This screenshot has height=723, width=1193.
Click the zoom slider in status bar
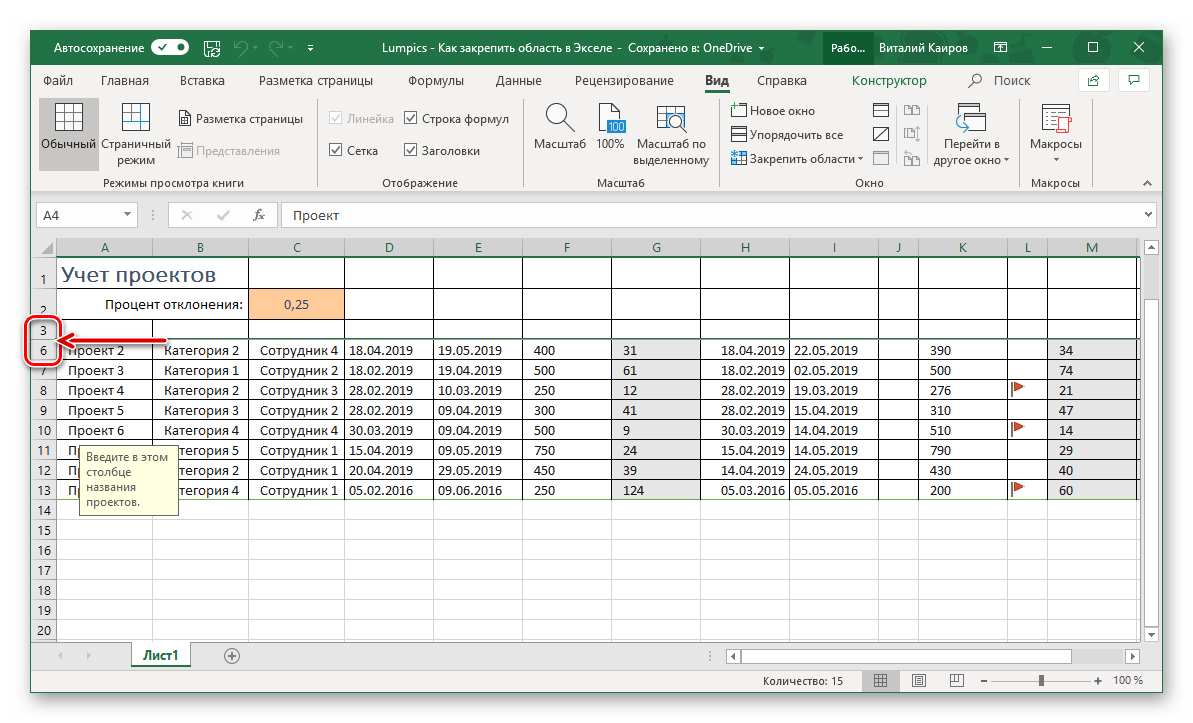tap(1041, 681)
